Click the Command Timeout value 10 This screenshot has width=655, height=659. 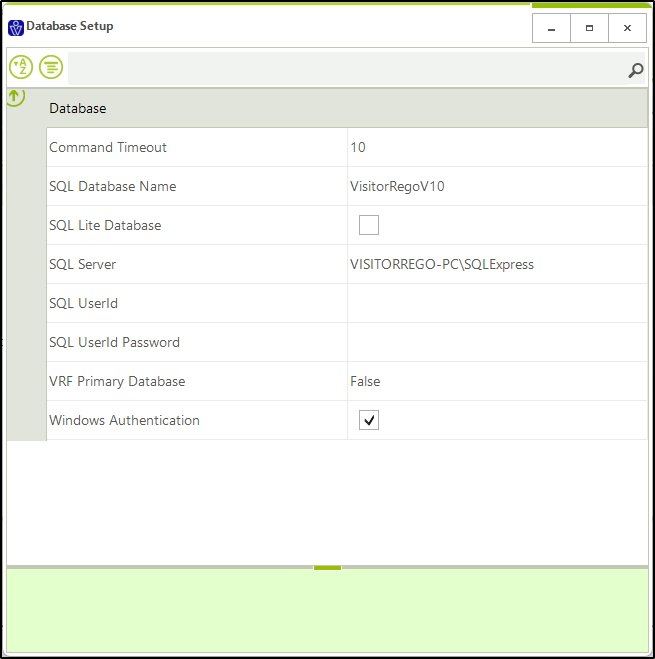(x=496, y=147)
